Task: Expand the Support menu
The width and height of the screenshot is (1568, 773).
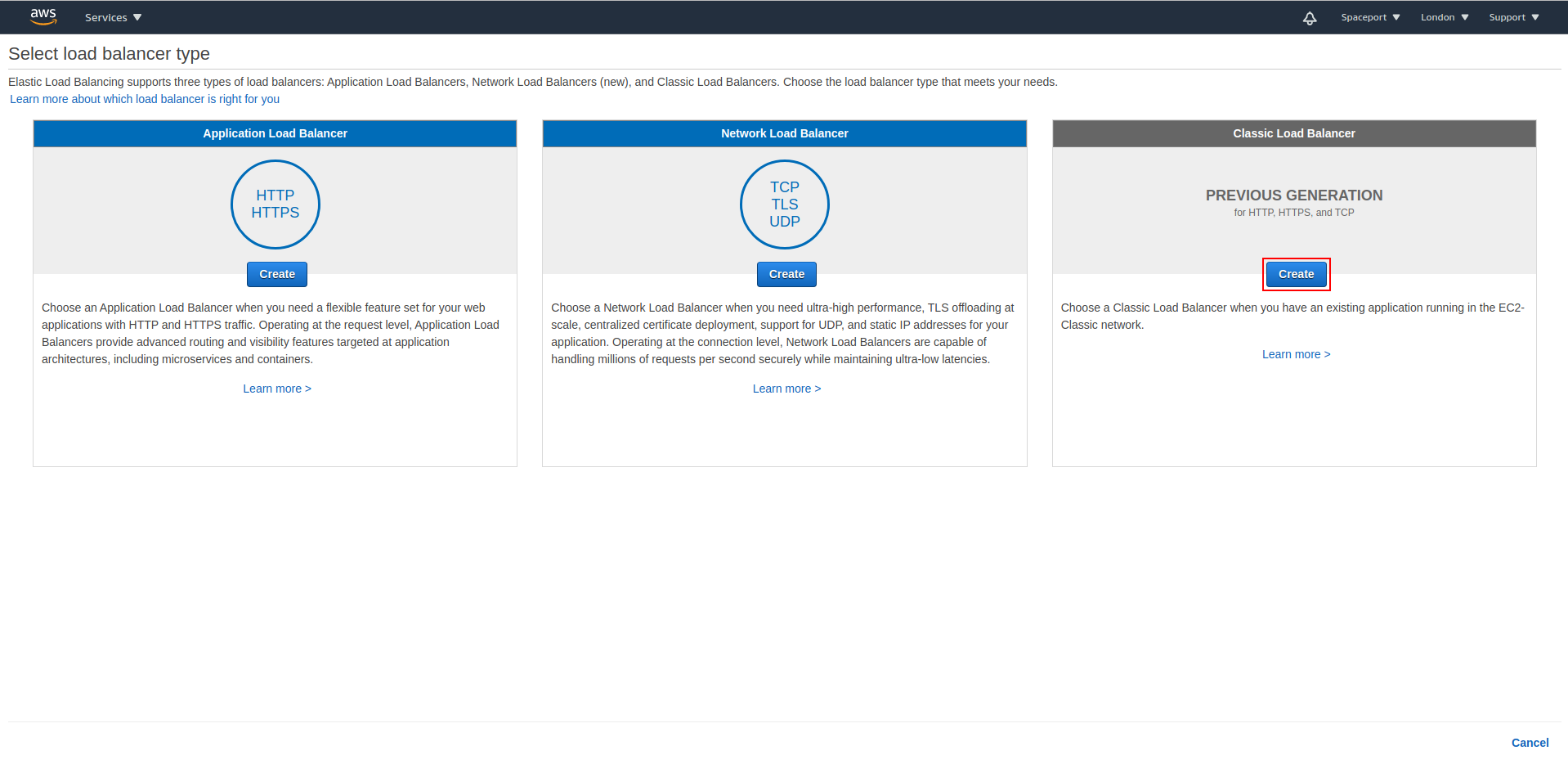Action: pyautogui.click(x=1514, y=17)
